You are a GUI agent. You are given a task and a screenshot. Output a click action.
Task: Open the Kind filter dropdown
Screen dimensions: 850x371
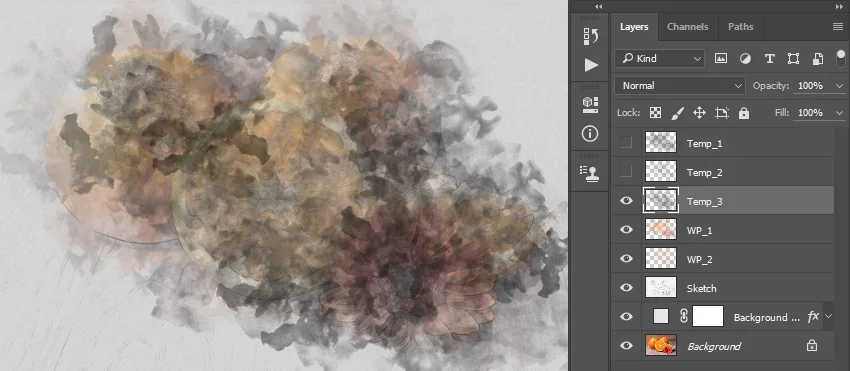(659, 59)
